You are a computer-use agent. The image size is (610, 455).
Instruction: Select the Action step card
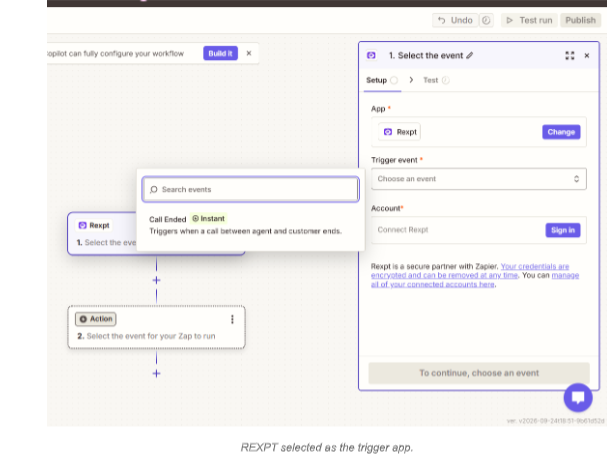156,327
